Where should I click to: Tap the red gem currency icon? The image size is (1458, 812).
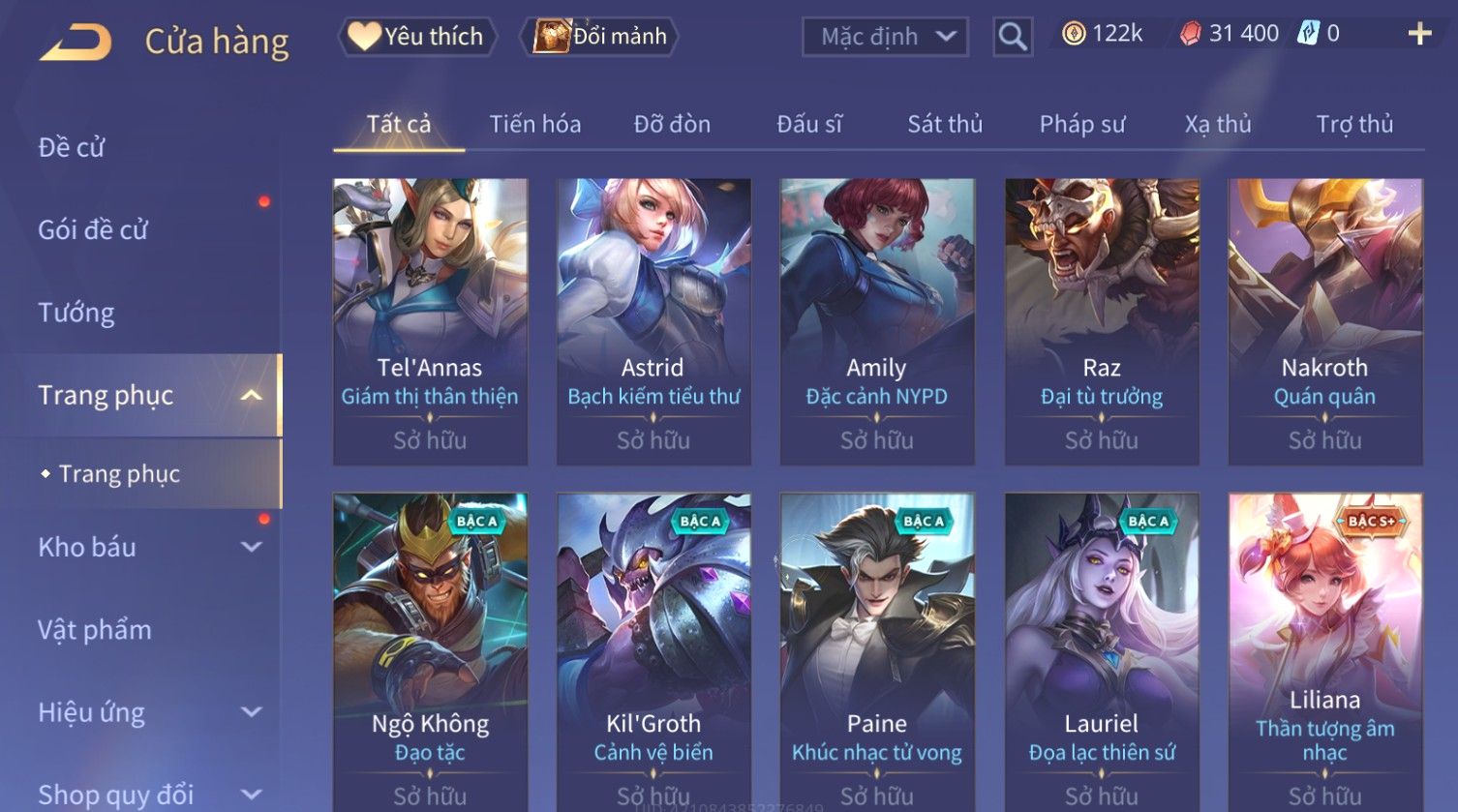[1190, 34]
